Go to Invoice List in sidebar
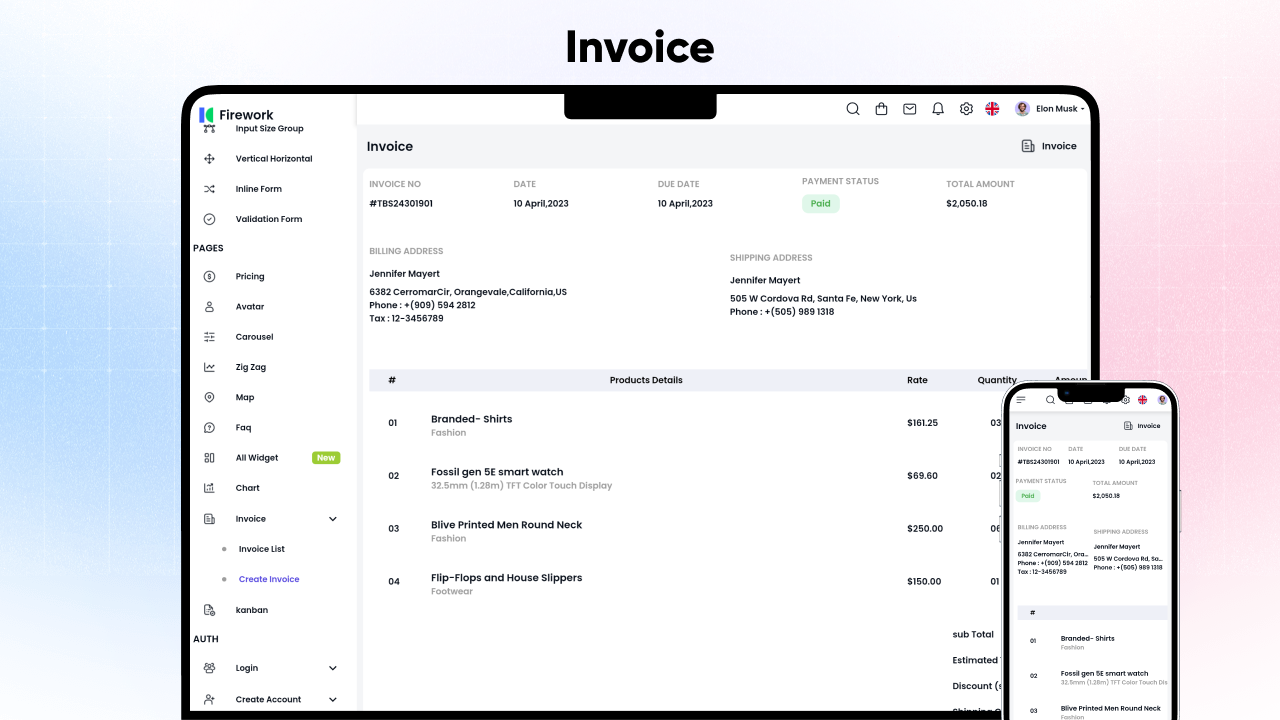 pyautogui.click(x=262, y=549)
